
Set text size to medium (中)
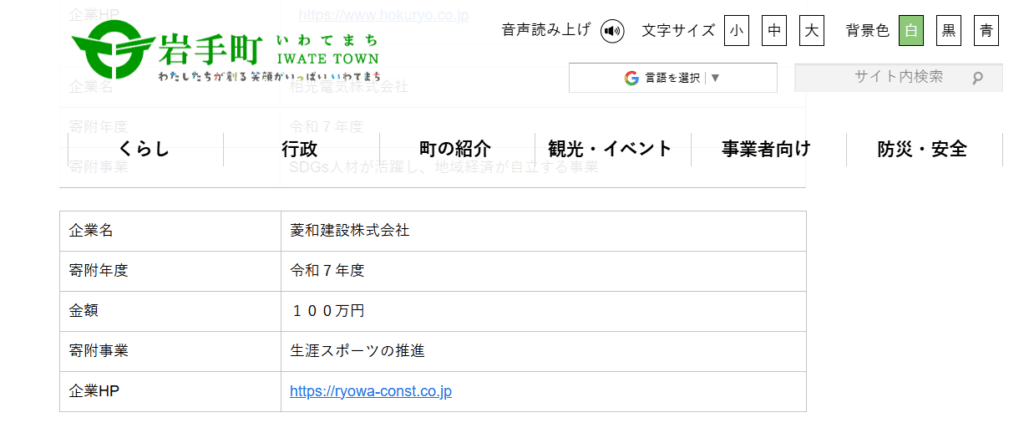click(x=774, y=31)
